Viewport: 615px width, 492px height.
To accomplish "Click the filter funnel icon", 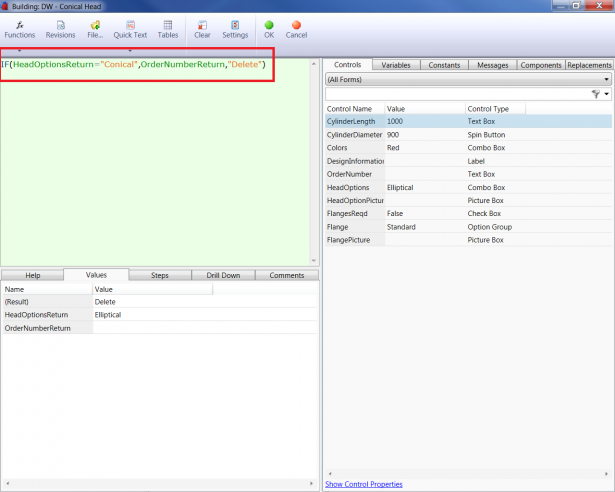I will click(596, 94).
